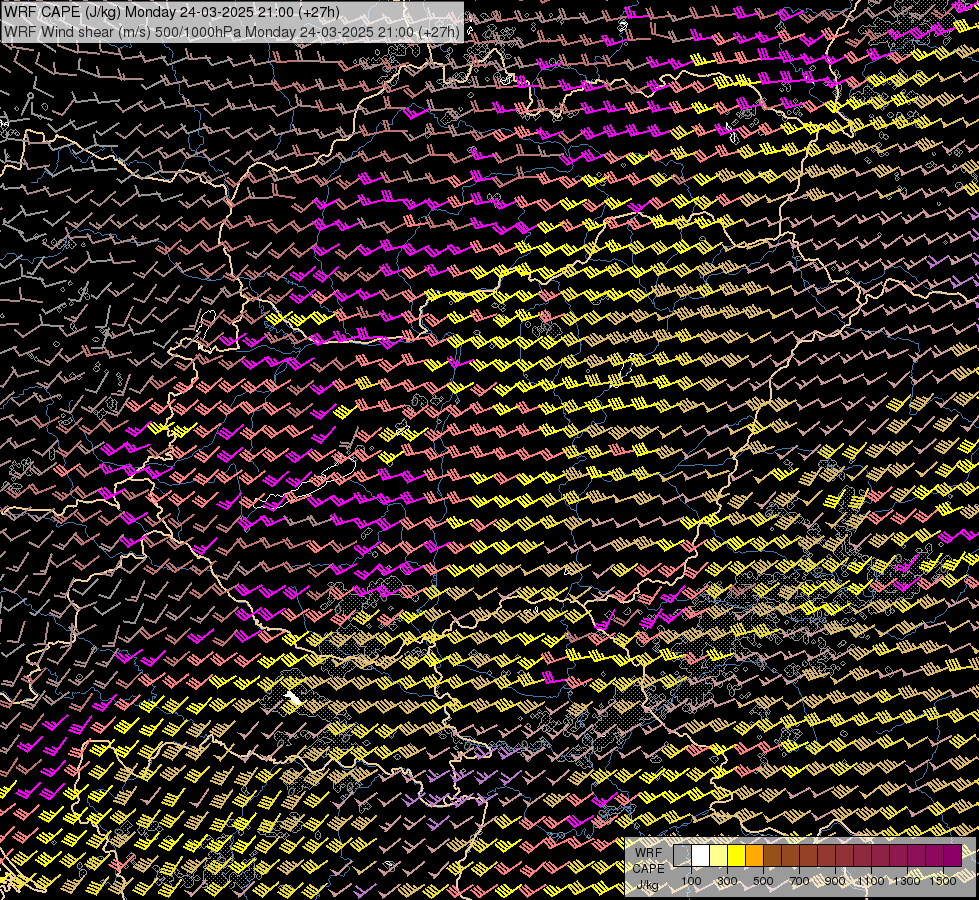Click the 'WRF Wind shear (m/s) 500/1000hPa' title line
Screen dimensions: 979x900
pos(232,31)
